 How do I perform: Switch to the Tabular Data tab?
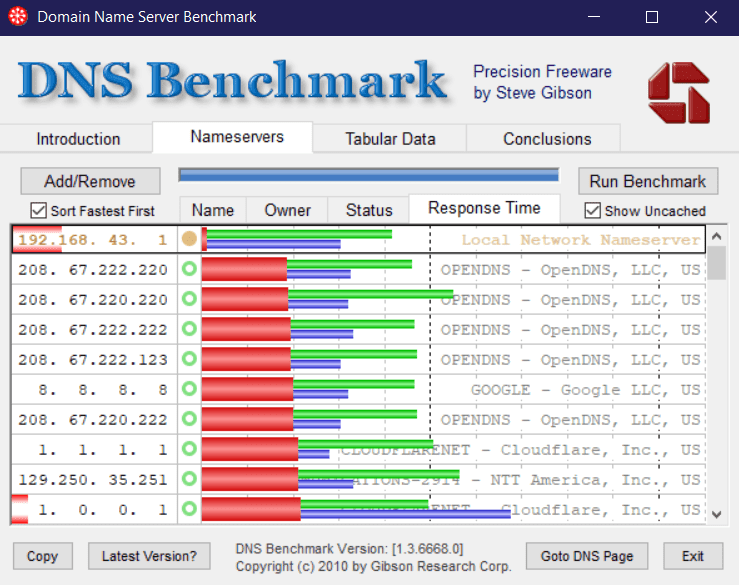click(x=390, y=139)
